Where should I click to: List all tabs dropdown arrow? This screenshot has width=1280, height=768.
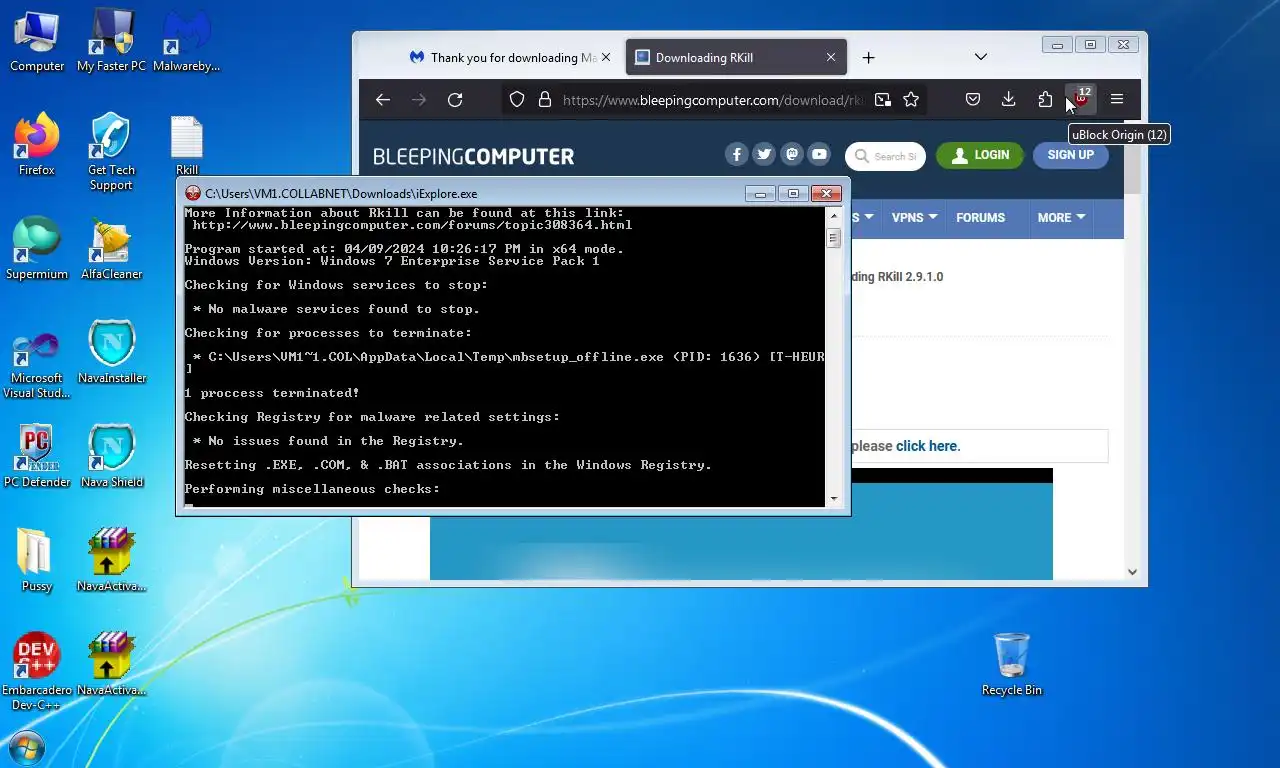click(x=981, y=57)
